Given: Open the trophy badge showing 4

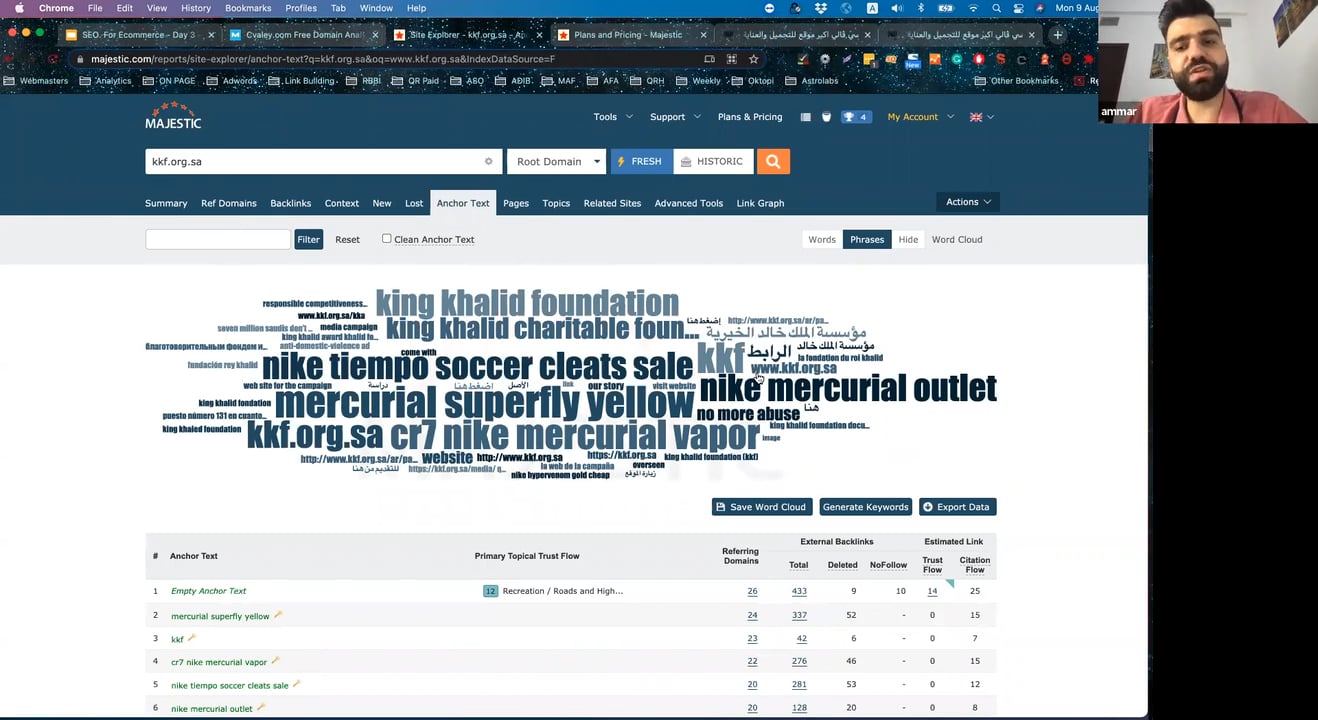Looking at the screenshot, I should (855, 117).
